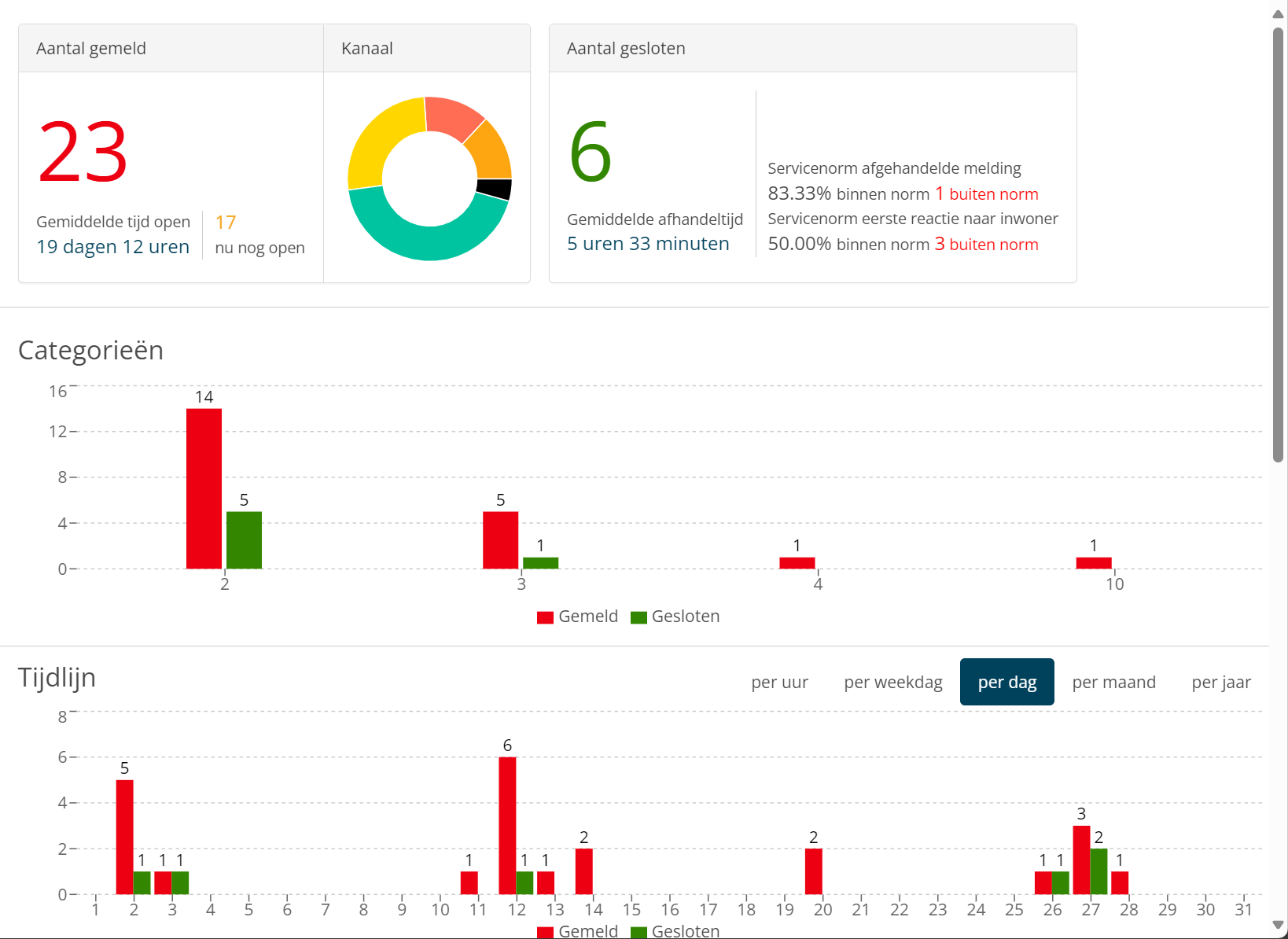Click timeline red bar on day 13
This screenshot has width=1288, height=939.
click(546, 882)
